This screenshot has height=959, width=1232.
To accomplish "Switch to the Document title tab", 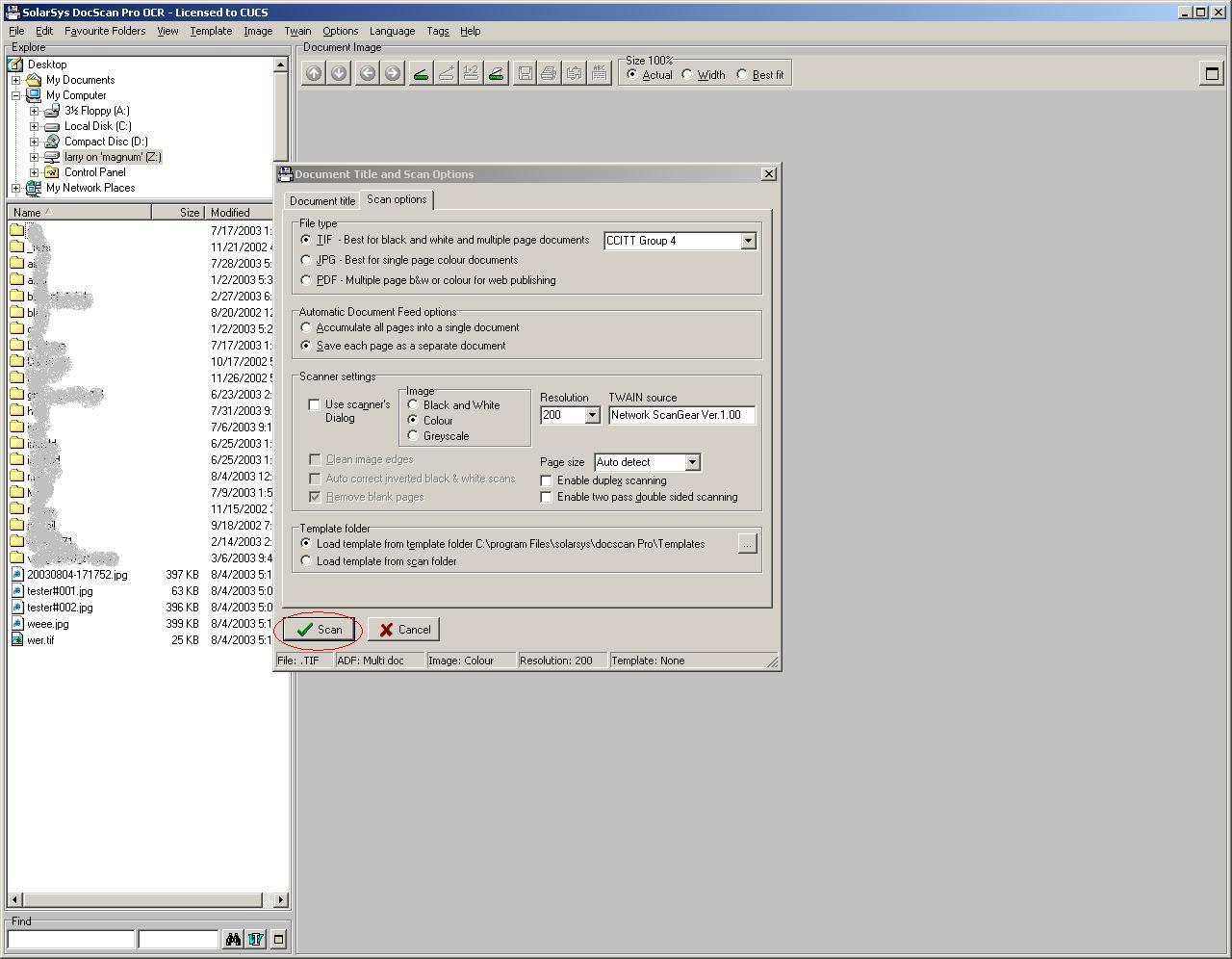I will [321, 199].
